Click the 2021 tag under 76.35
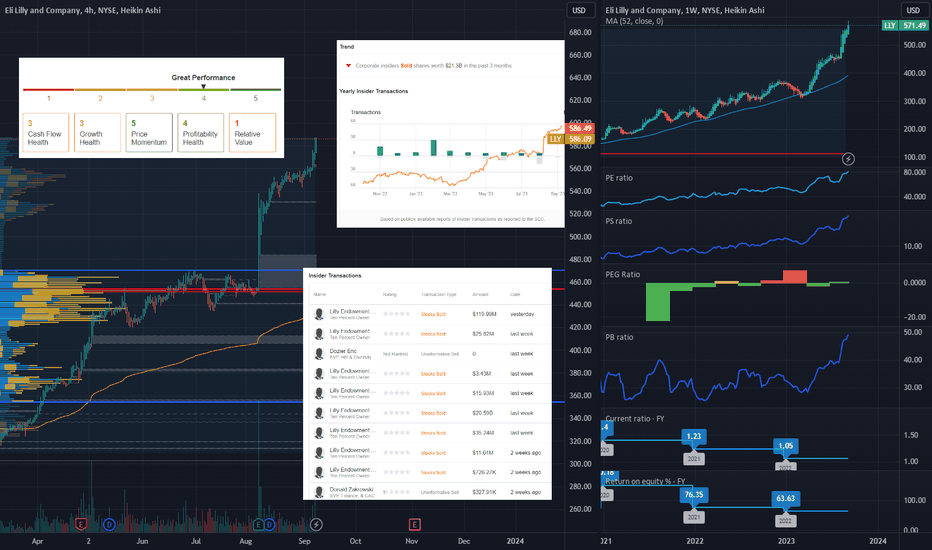The height and width of the screenshot is (550, 932). pyautogui.click(x=694, y=517)
